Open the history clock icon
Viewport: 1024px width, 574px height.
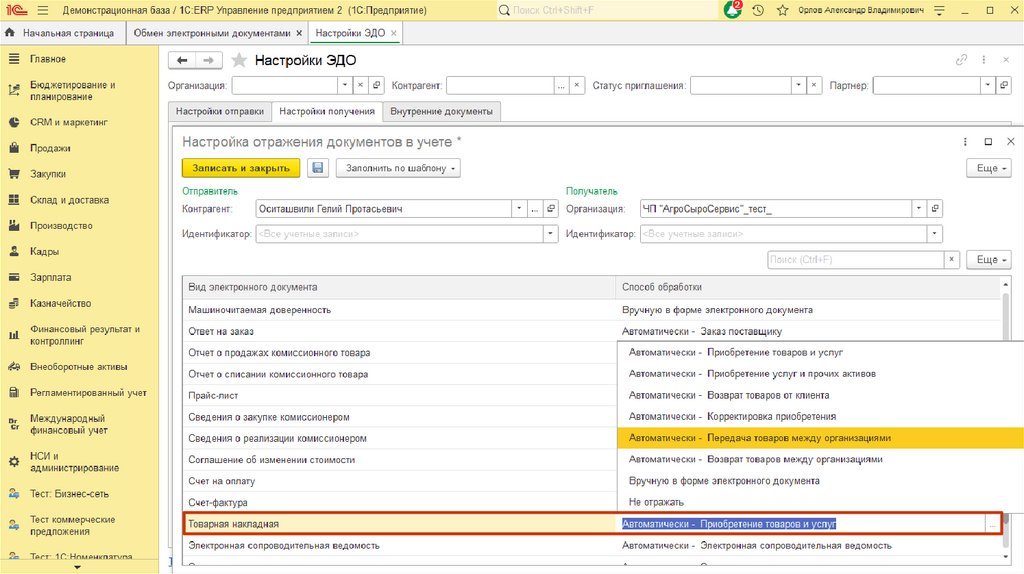click(758, 10)
